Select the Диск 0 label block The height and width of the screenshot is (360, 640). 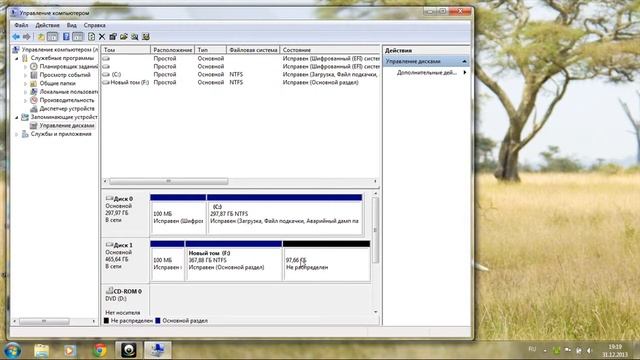(125, 213)
